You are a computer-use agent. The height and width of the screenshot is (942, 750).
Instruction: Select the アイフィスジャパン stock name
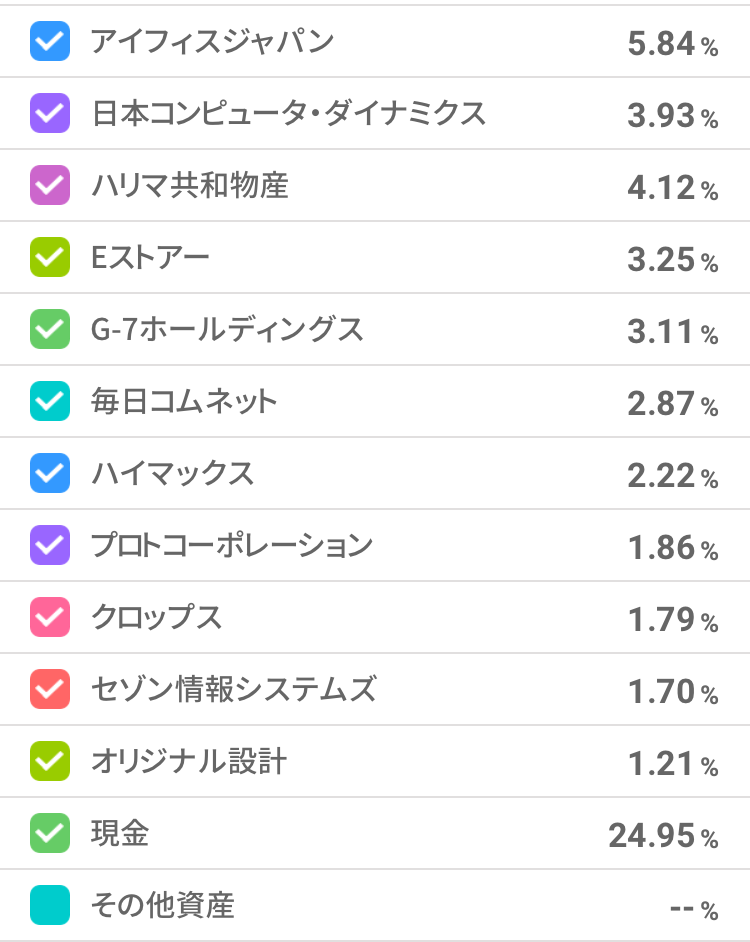point(212,42)
